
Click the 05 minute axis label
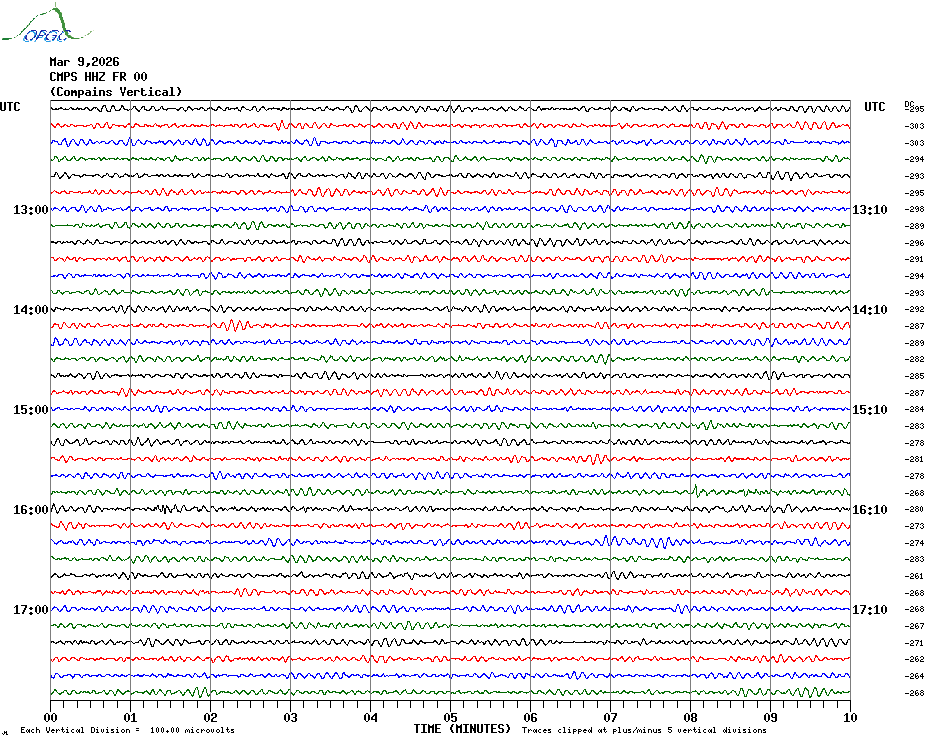pos(451,718)
